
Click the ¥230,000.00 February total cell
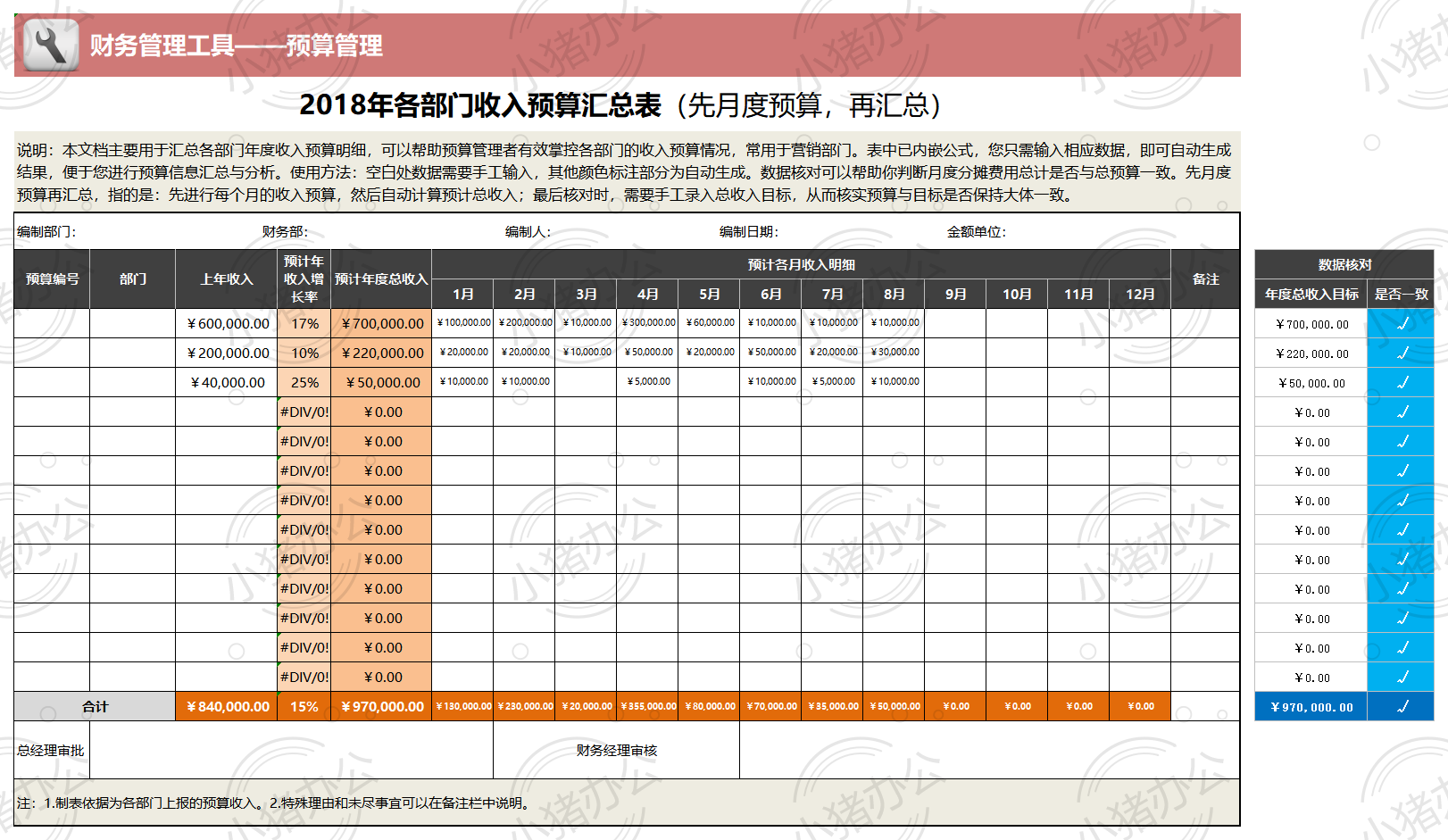pyautogui.click(x=525, y=707)
